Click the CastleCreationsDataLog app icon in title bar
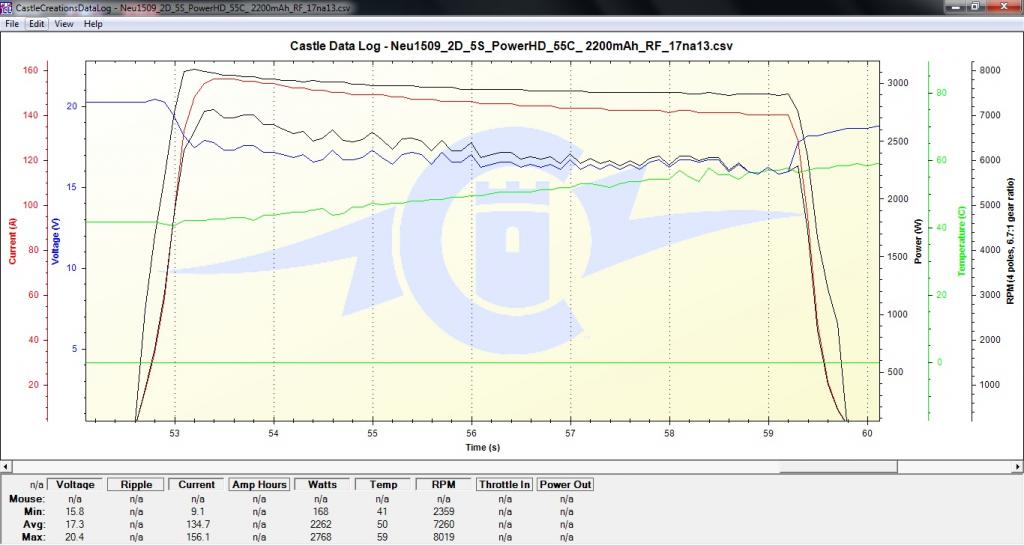Image resolution: width=1024 pixels, height=545 pixels. pyautogui.click(x=7, y=8)
